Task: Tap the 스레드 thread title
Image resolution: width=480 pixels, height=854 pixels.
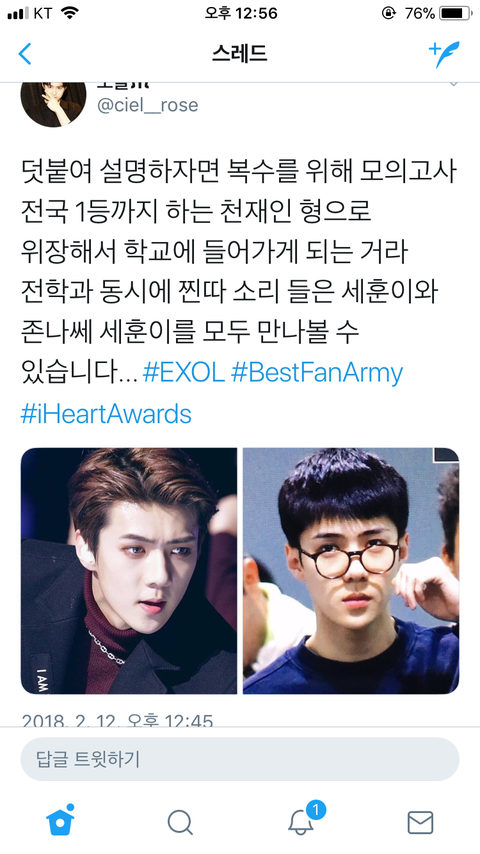Action: point(240,54)
